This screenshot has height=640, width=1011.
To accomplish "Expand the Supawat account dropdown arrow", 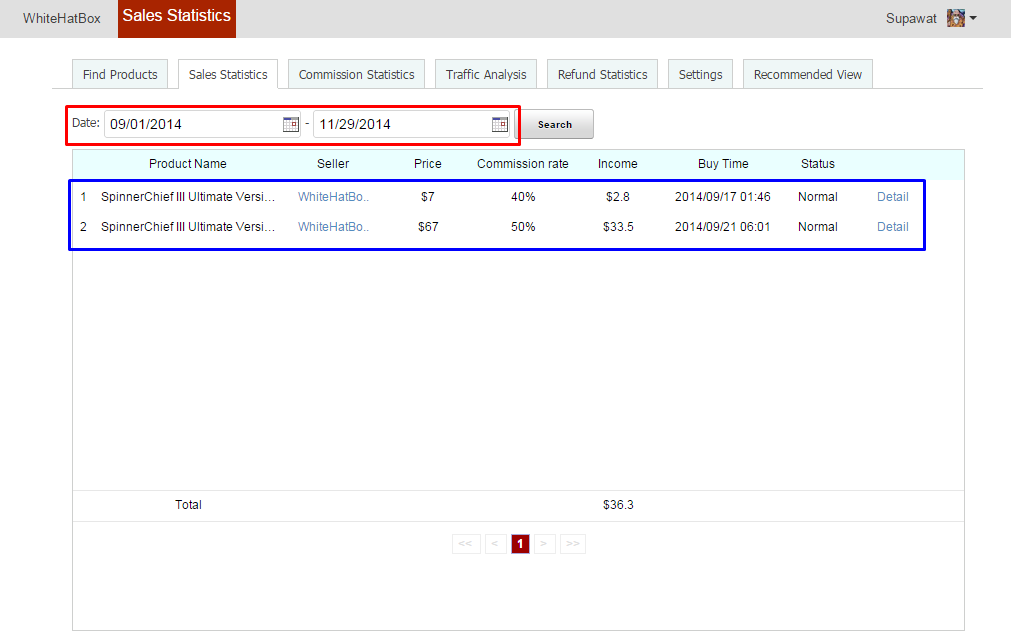I will (973, 18).
